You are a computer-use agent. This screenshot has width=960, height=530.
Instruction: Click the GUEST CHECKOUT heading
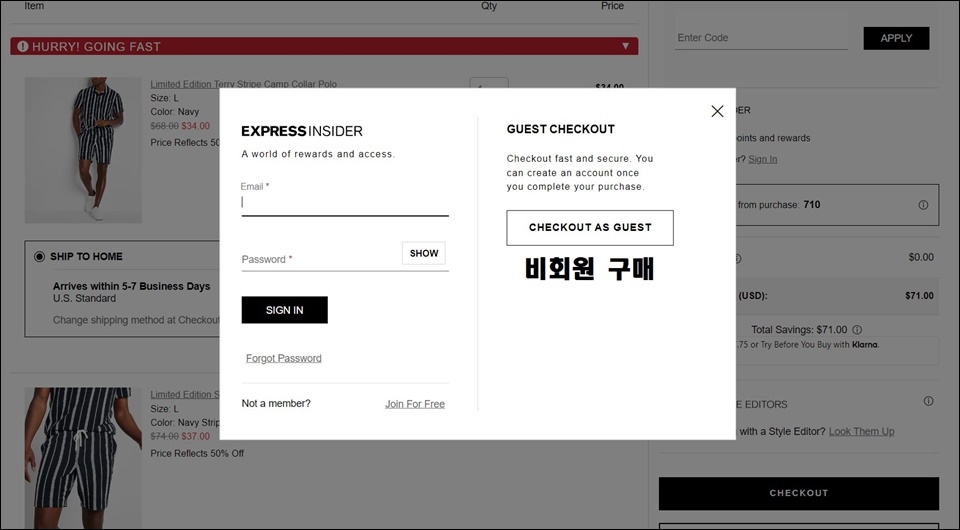click(560, 129)
